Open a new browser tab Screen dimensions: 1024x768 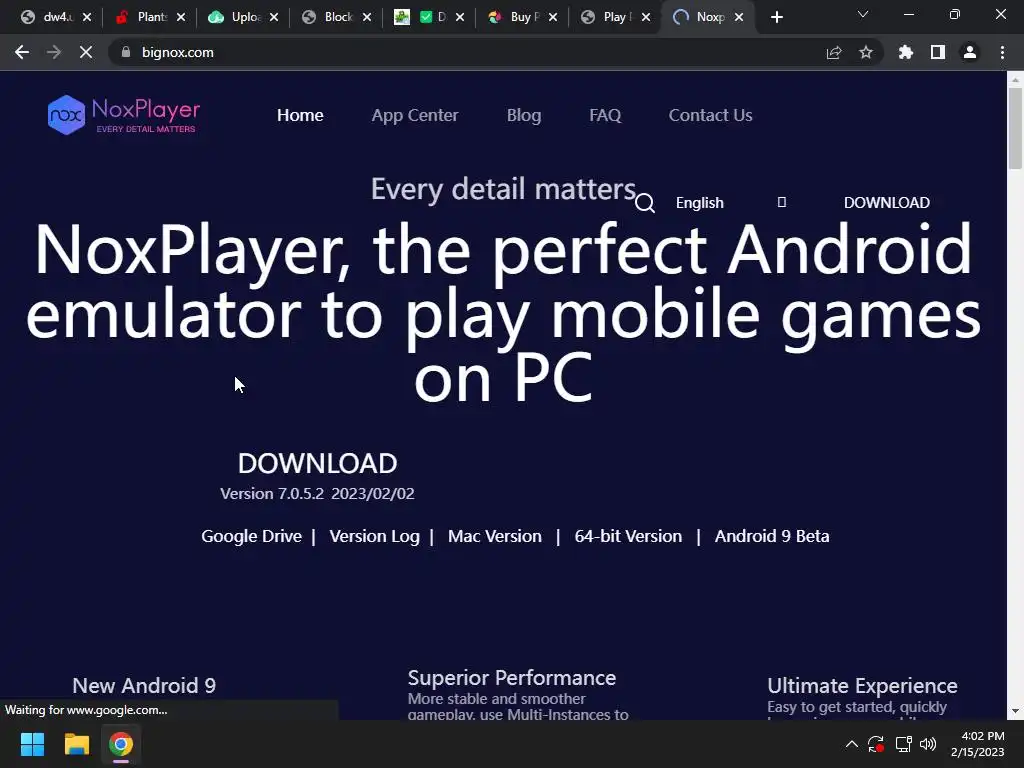click(776, 17)
